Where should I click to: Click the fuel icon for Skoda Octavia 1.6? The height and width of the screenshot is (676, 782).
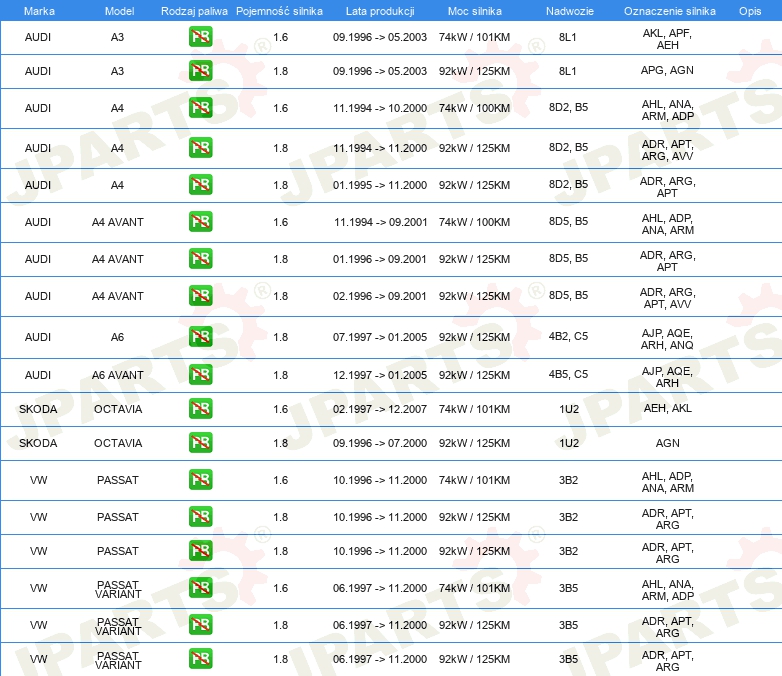(200, 409)
